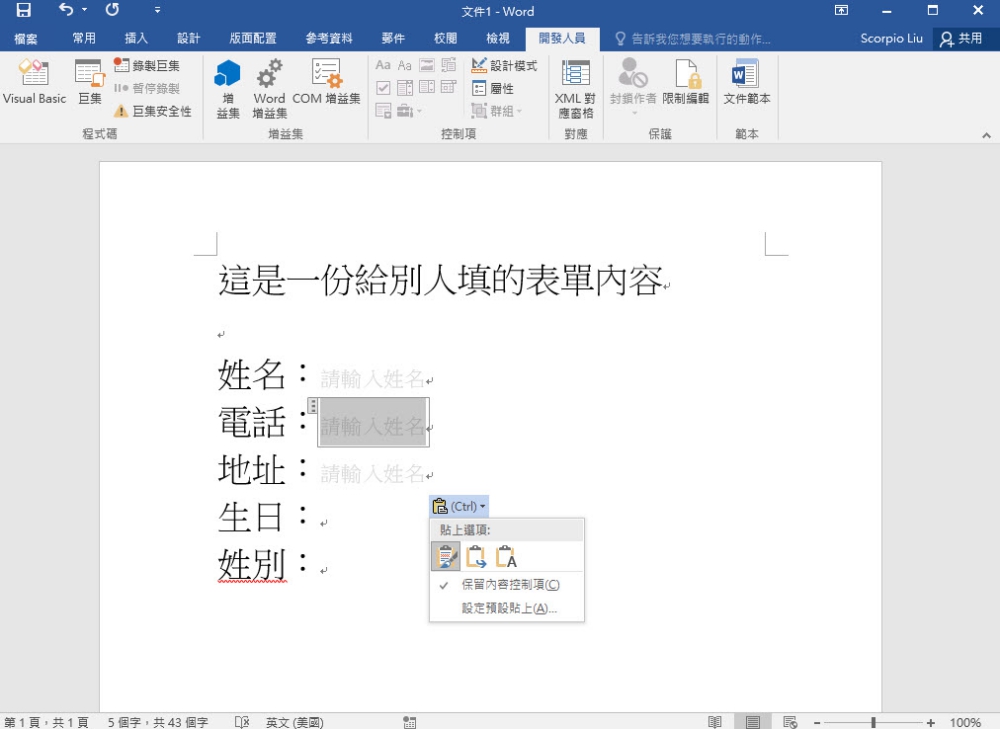Screen dimensions: 1000x729
Task: Redo the last undone action
Action: tap(112, 10)
